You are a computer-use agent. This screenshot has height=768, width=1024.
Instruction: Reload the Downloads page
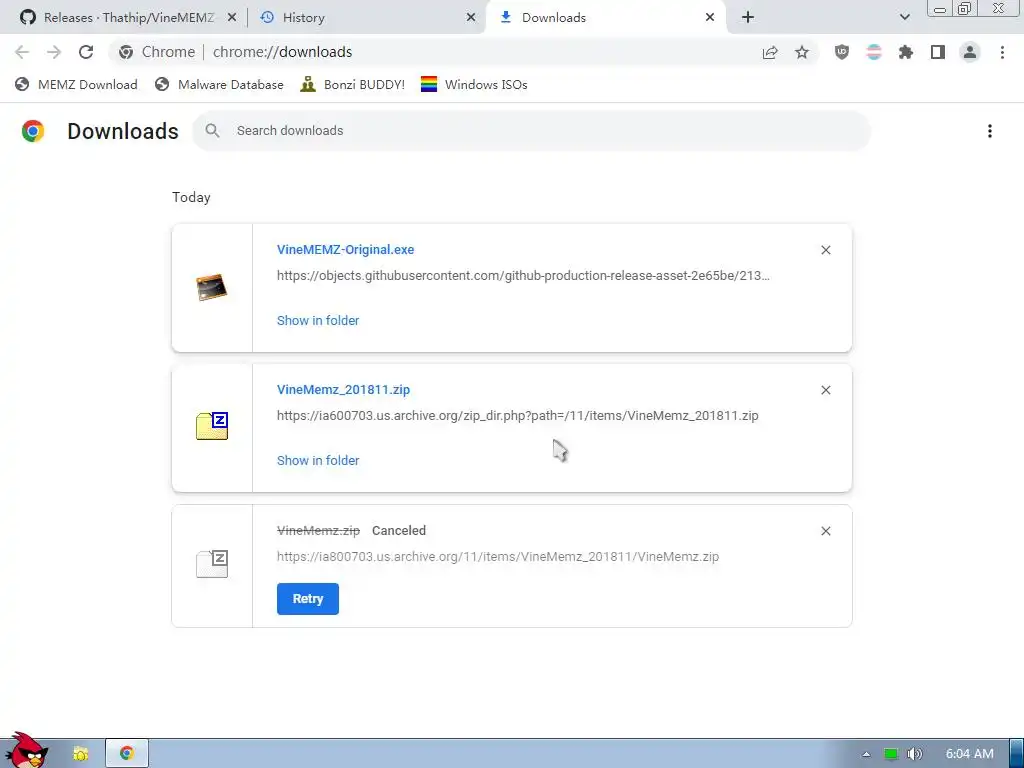coord(86,52)
